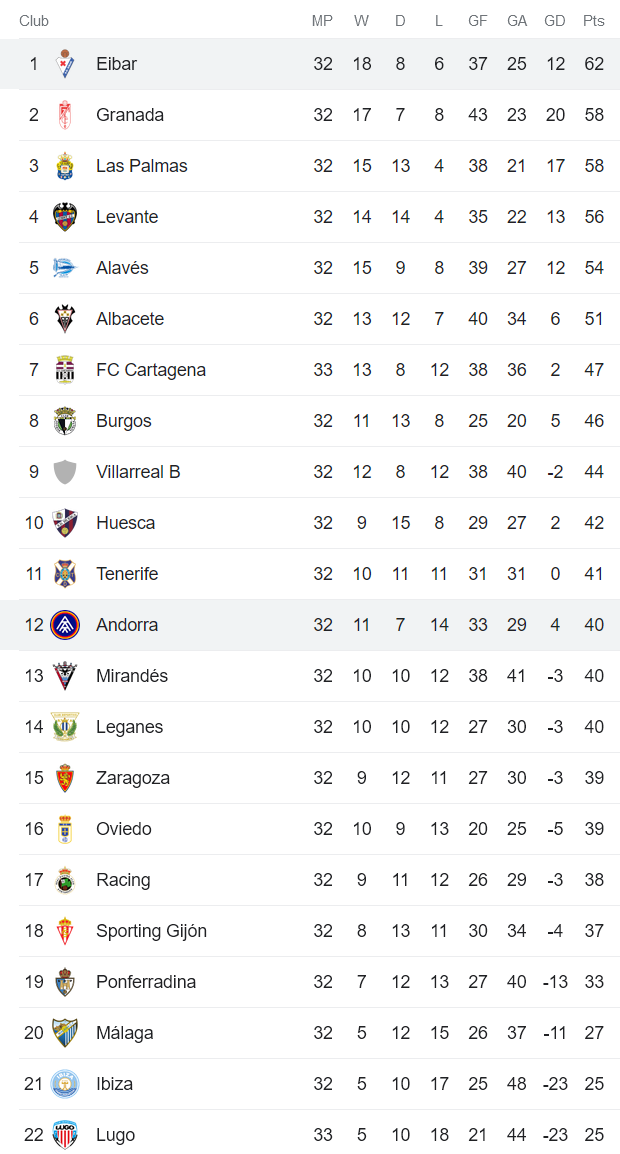Click the GD column header
620x1154 pixels.
point(555,21)
